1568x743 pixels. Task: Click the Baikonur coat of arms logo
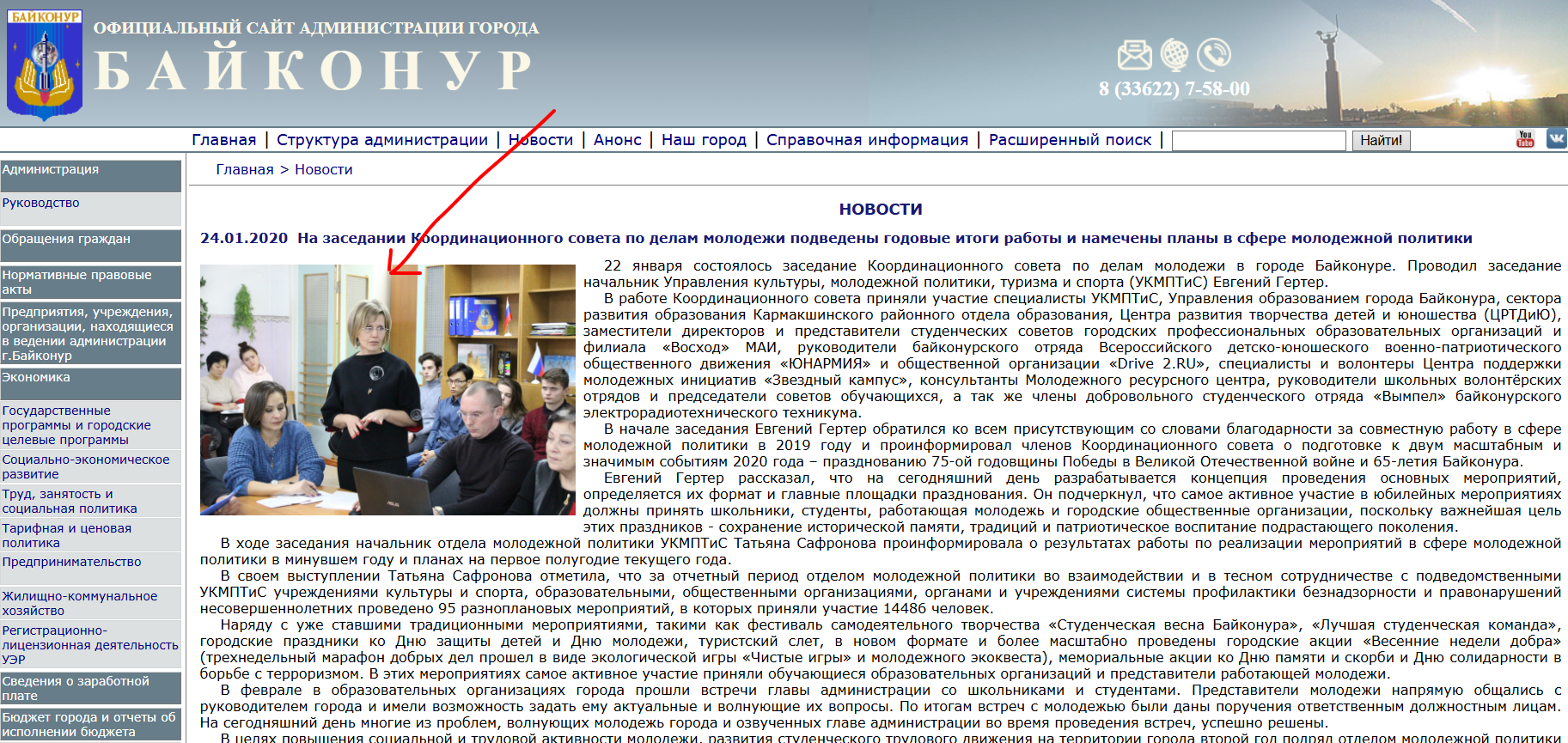(x=45, y=65)
